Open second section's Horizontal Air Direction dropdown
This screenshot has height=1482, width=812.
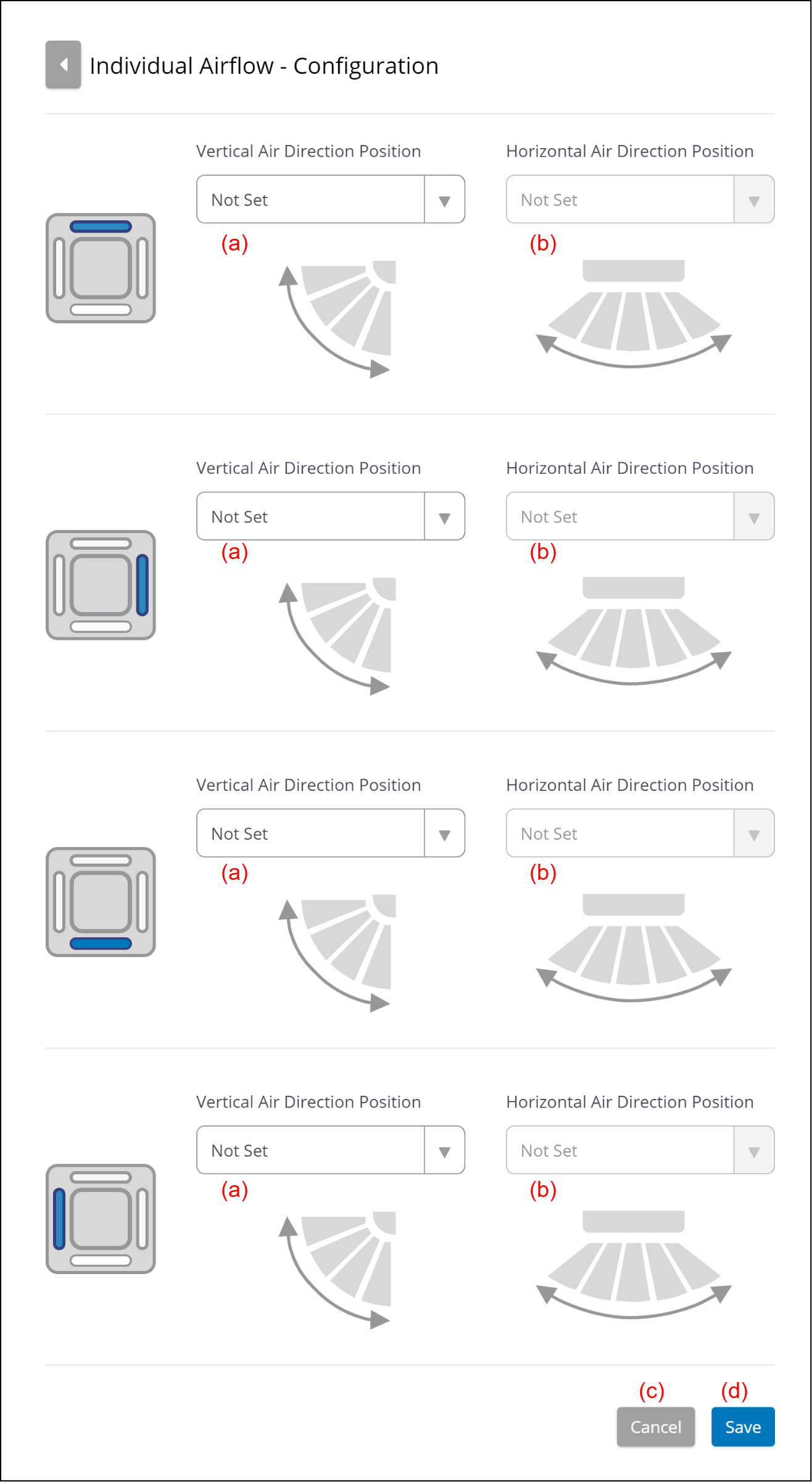(x=640, y=516)
